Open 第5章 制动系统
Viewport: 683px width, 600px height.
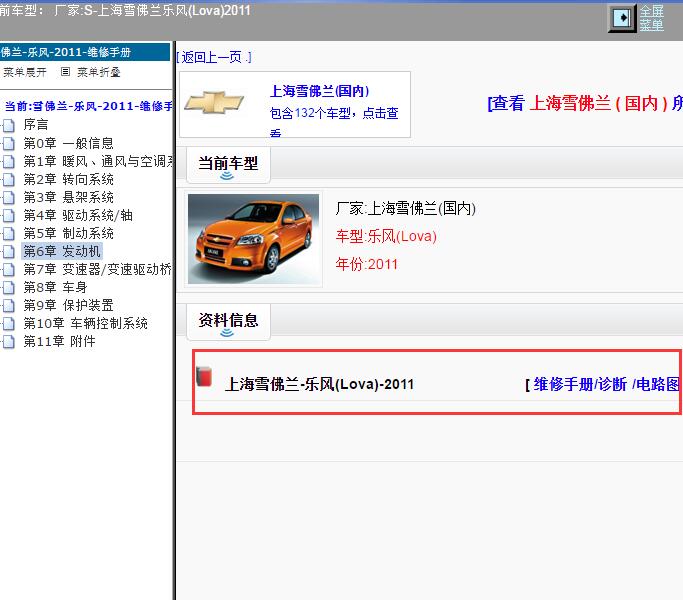coord(68,233)
